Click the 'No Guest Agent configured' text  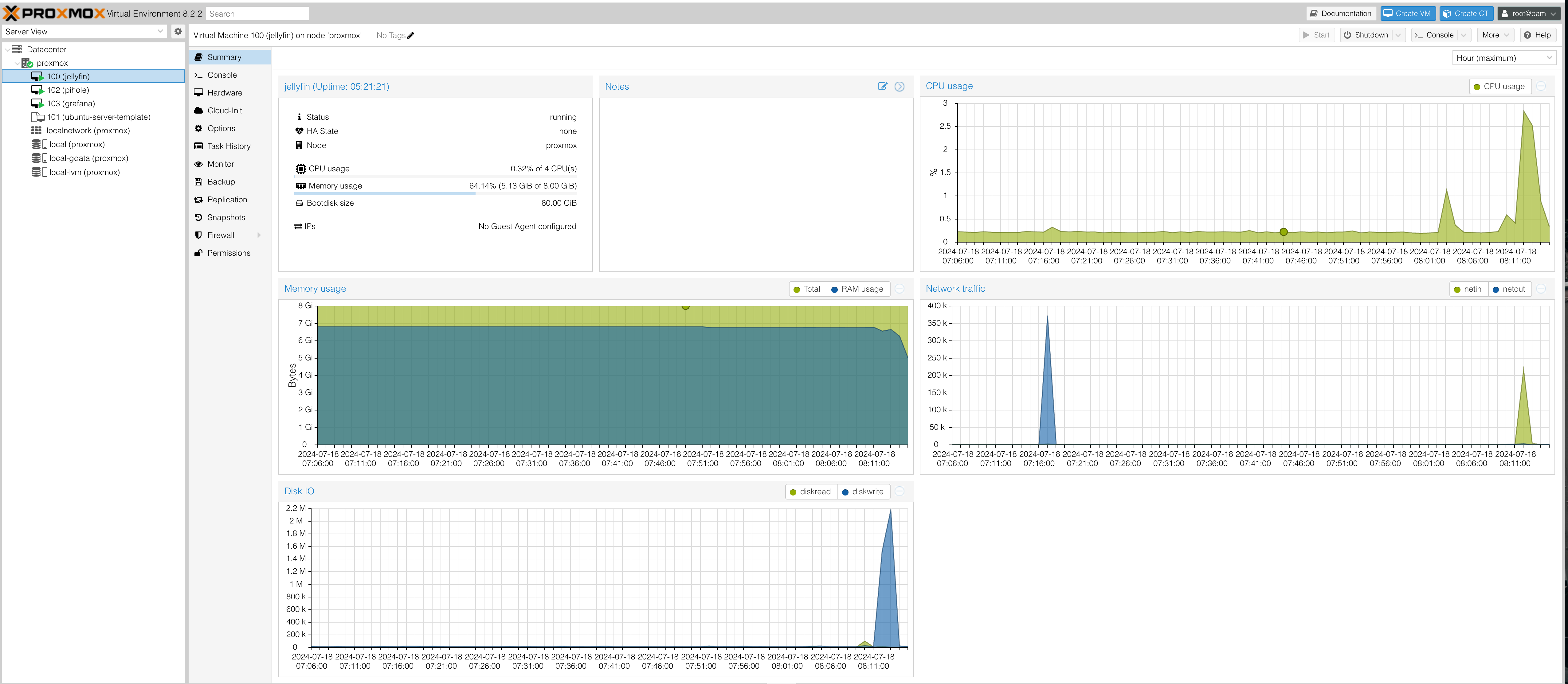(x=527, y=226)
